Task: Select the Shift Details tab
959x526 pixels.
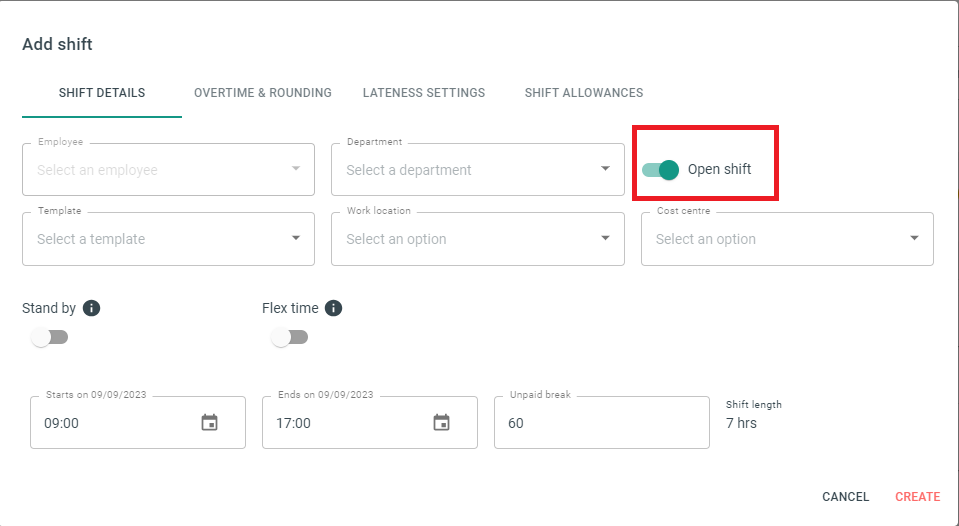Action: point(102,93)
